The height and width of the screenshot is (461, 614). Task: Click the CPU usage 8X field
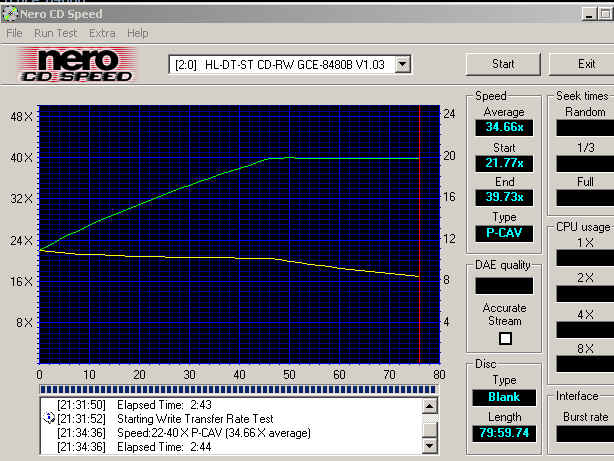tap(585, 364)
